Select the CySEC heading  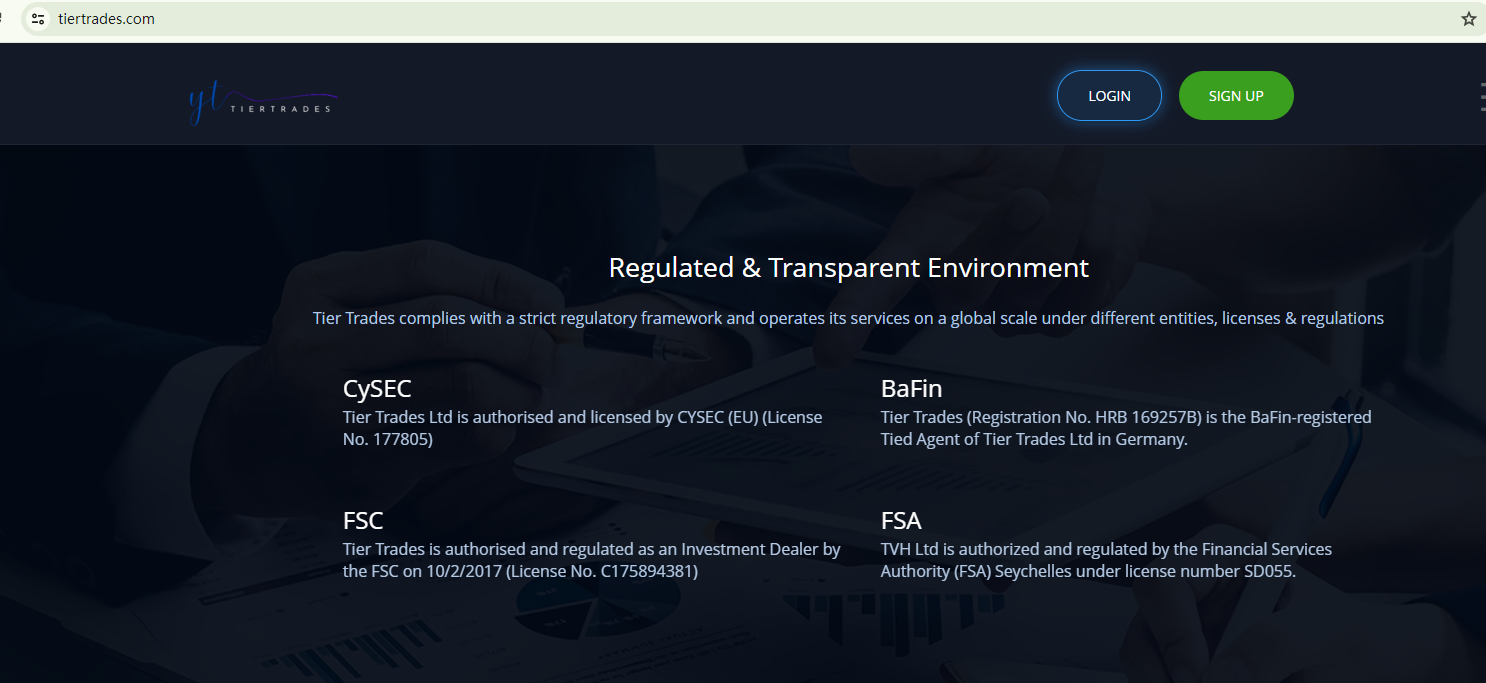377,389
